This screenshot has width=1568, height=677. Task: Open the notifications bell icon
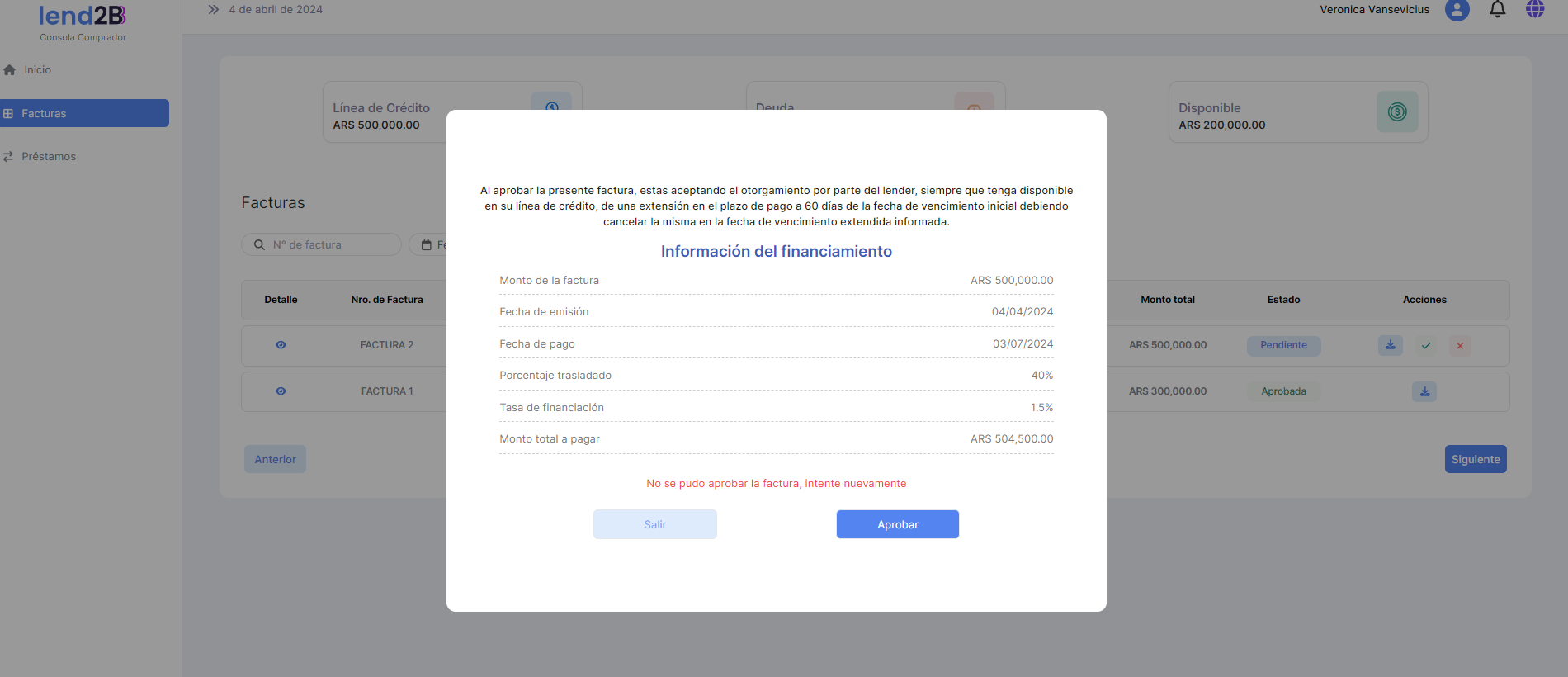point(1497,10)
